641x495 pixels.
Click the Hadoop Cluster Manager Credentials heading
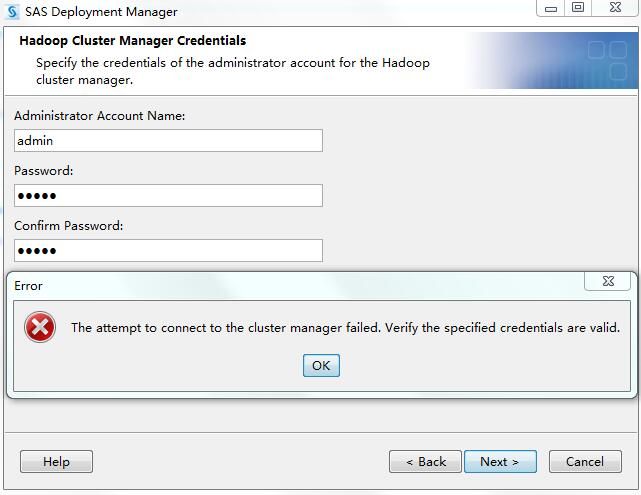133,41
